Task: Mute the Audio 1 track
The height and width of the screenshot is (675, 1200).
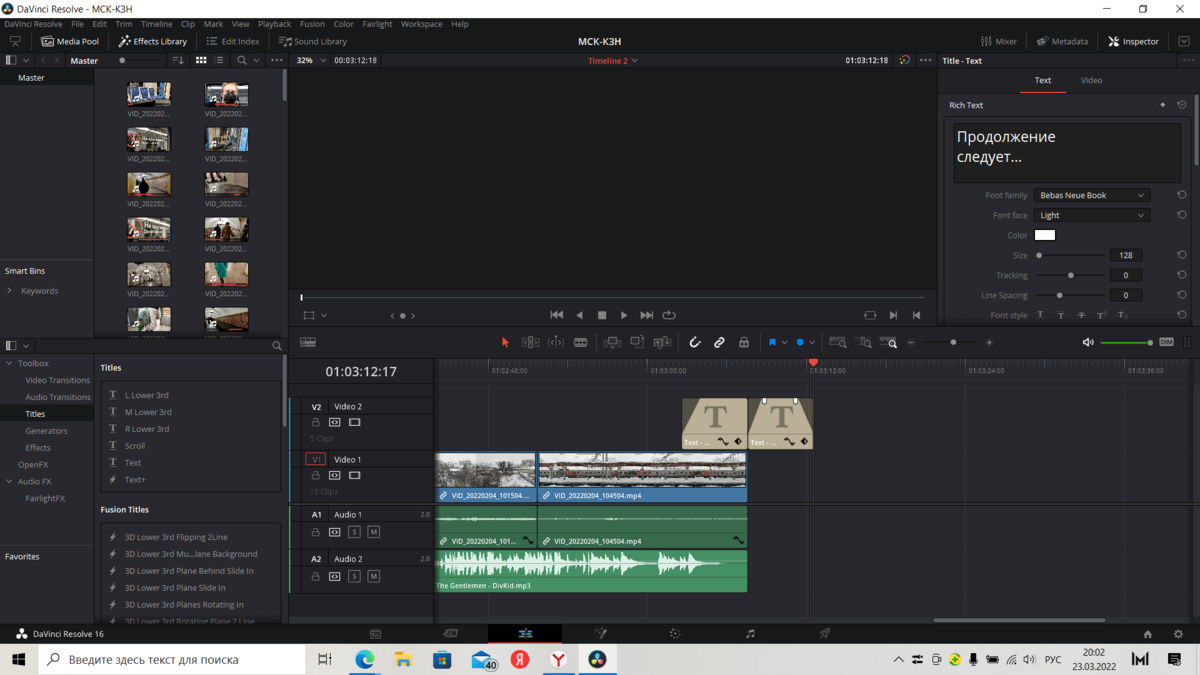Action: click(x=373, y=532)
